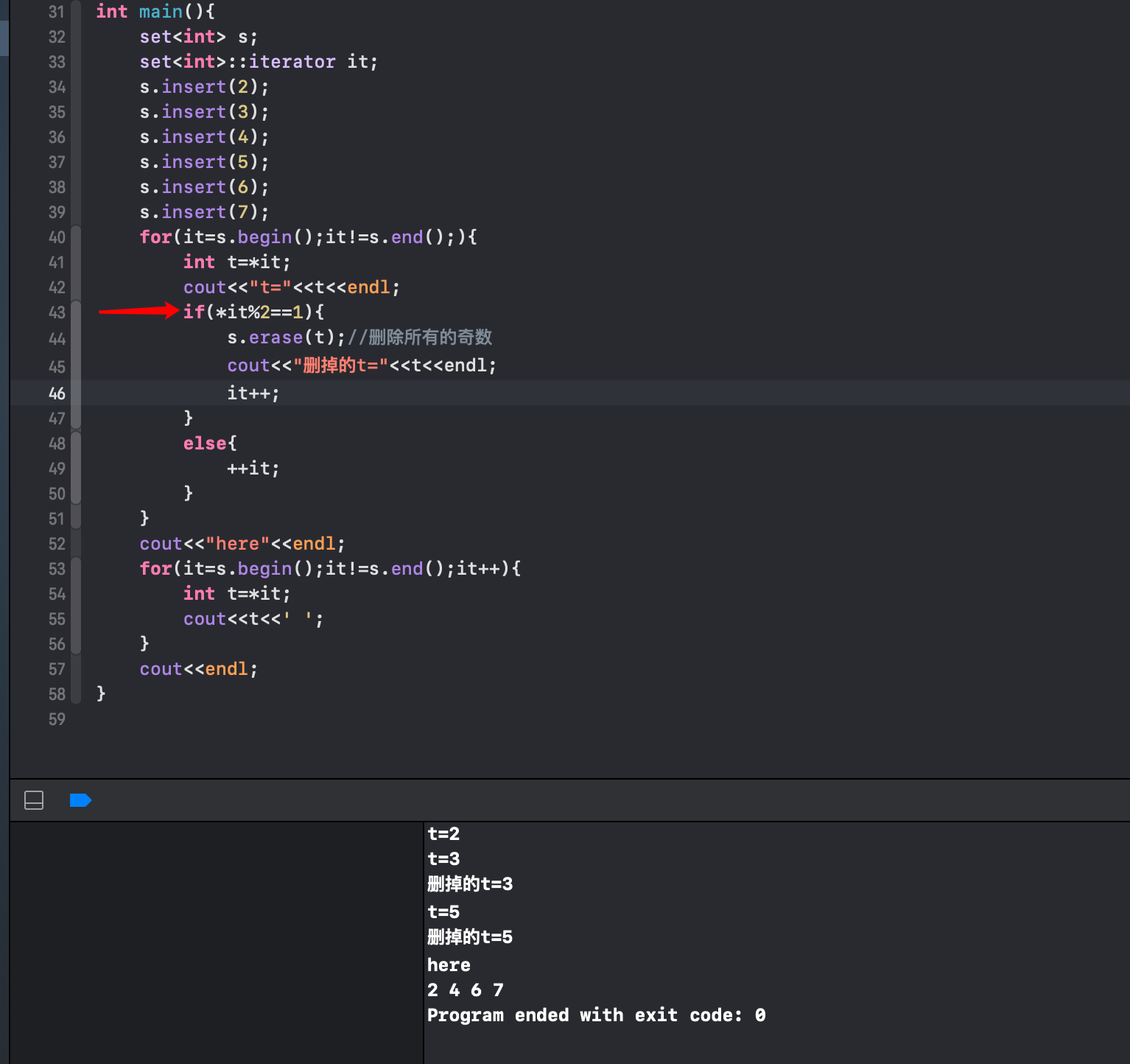This screenshot has height=1064, width=1130.
Task: Collapse code fold ribbon at line 40
Action: [76, 237]
